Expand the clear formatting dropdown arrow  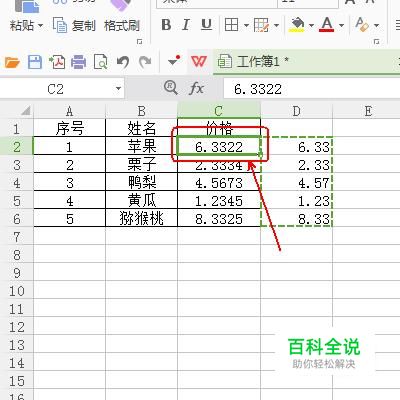(376, 25)
